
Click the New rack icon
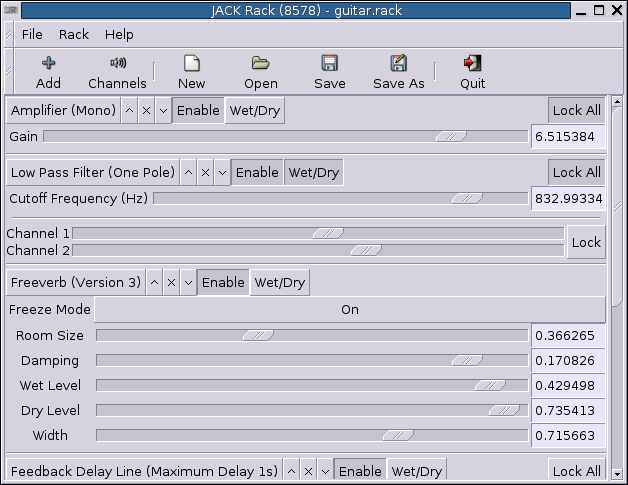[191, 64]
